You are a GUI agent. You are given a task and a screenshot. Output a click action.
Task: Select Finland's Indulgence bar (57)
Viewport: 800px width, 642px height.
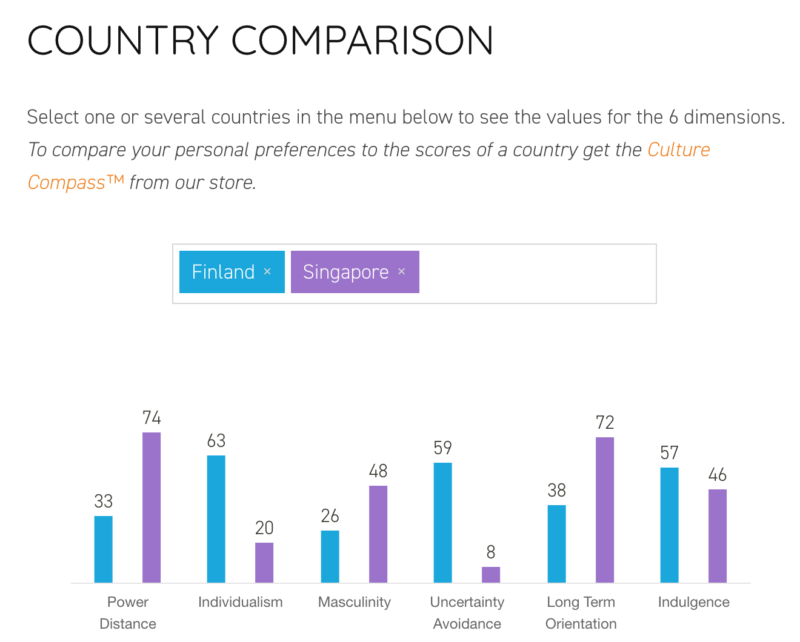coord(670,525)
